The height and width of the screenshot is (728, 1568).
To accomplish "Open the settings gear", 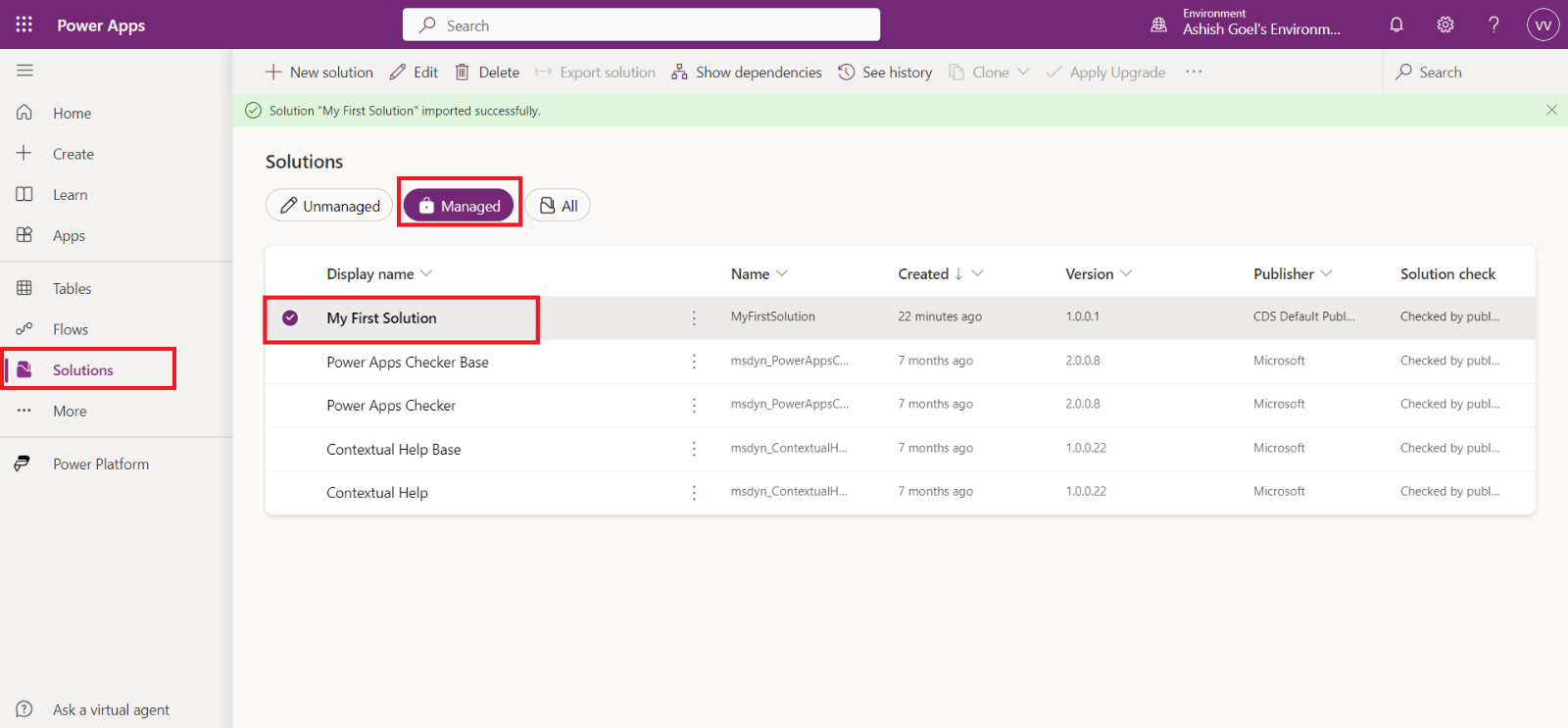I will coord(1445,24).
